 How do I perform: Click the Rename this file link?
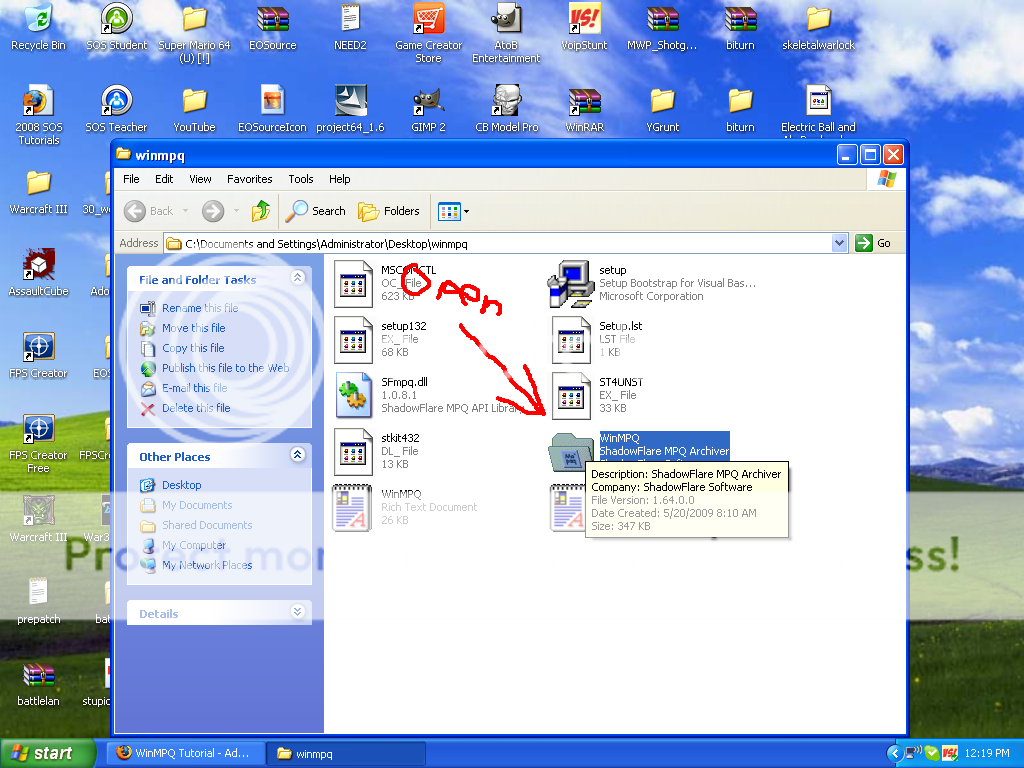[200, 308]
